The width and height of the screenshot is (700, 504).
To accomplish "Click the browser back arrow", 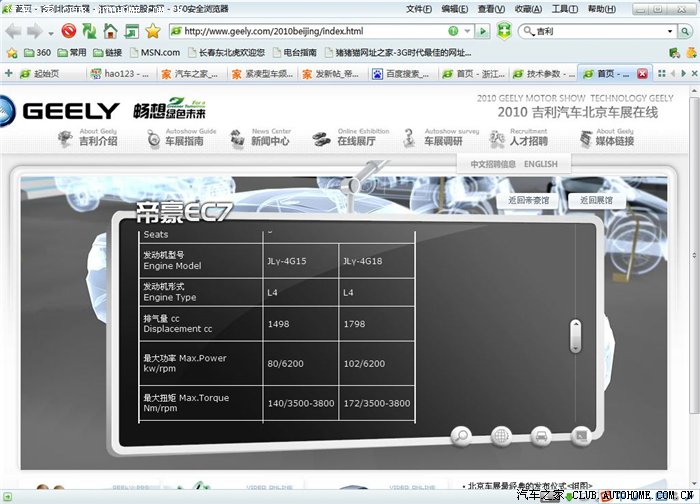I will click(13, 31).
